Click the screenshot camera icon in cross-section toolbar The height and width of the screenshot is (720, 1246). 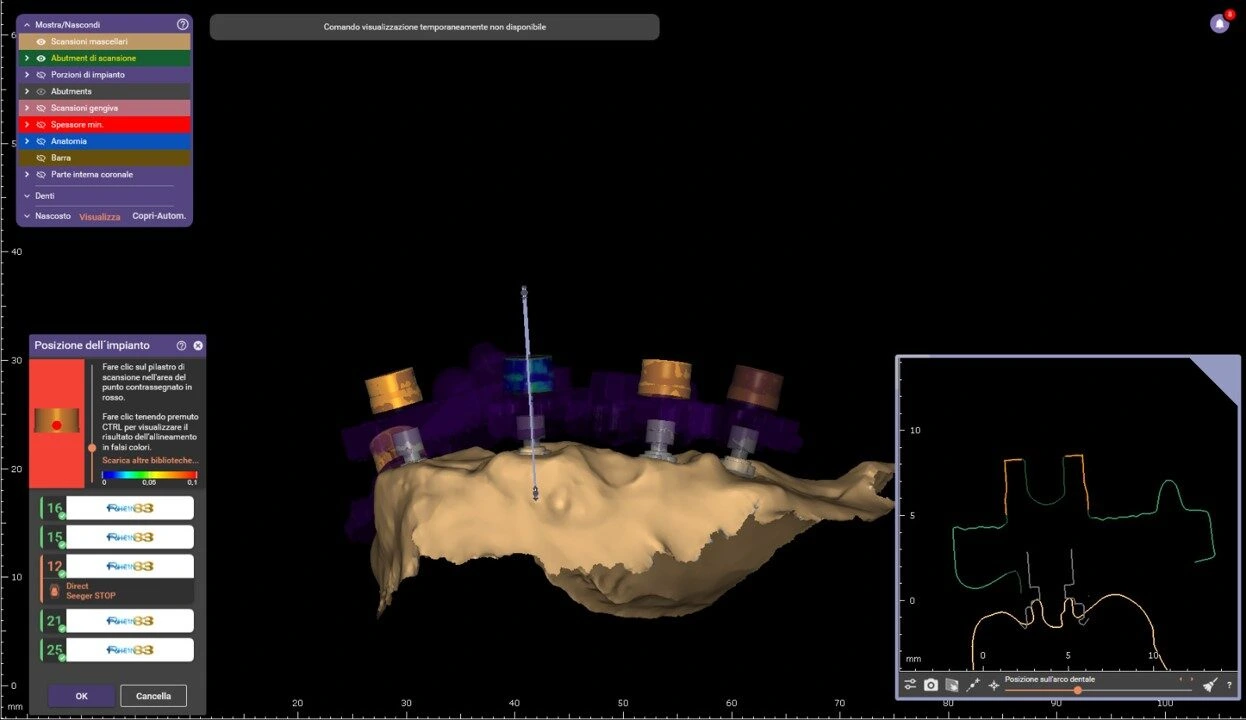(x=931, y=685)
